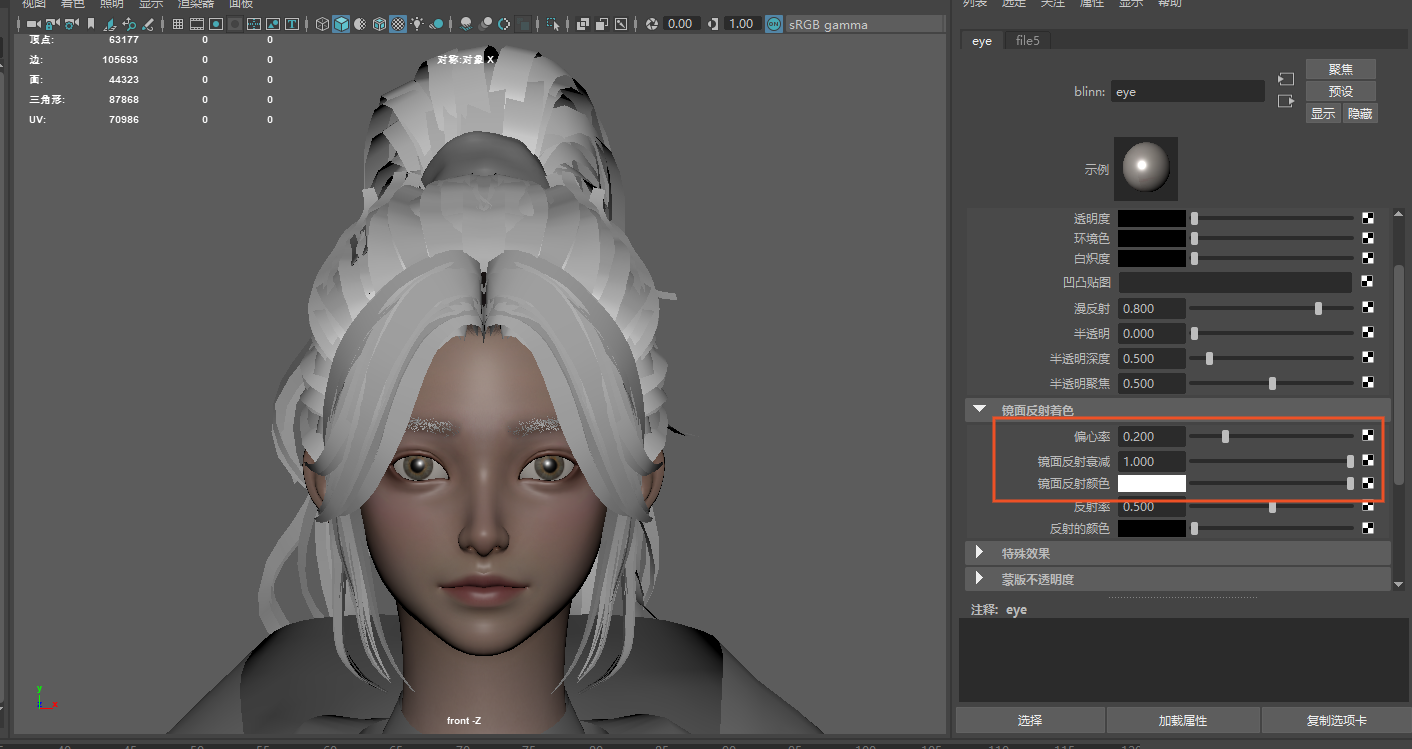The width and height of the screenshot is (1412, 749).
Task: Click the Use All Lights bulb icon
Action: (x=416, y=24)
